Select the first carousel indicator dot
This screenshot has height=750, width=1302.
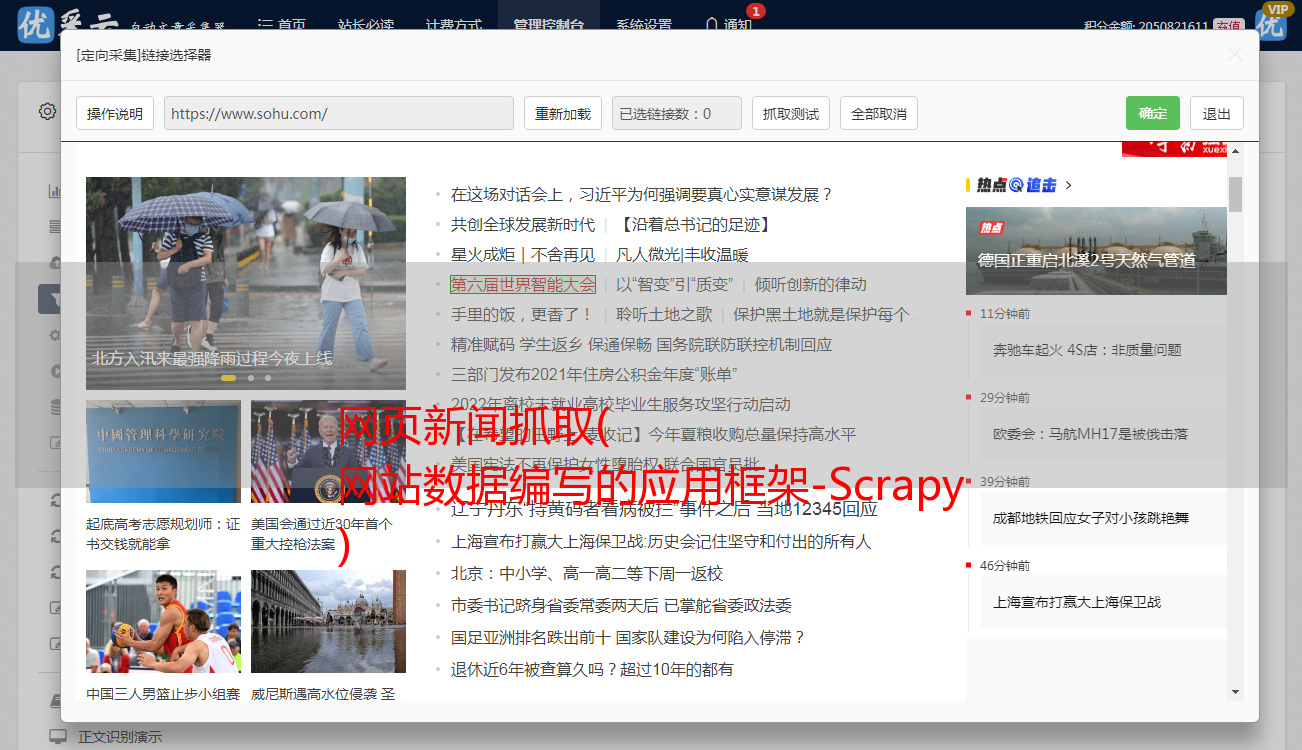coord(228,378)
